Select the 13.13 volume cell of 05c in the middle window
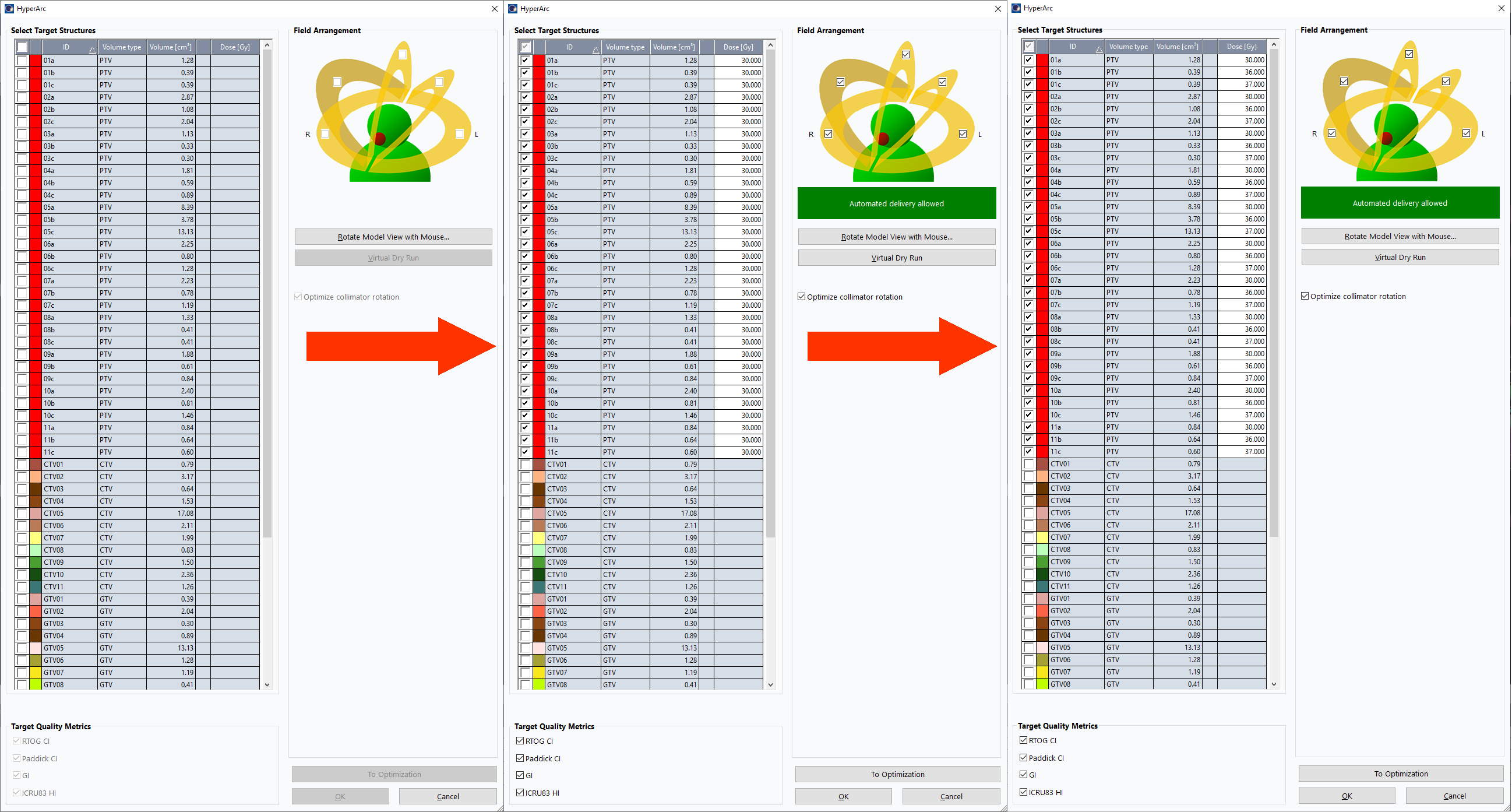The width and height of the screenshot is (1512, 812). 674,231
